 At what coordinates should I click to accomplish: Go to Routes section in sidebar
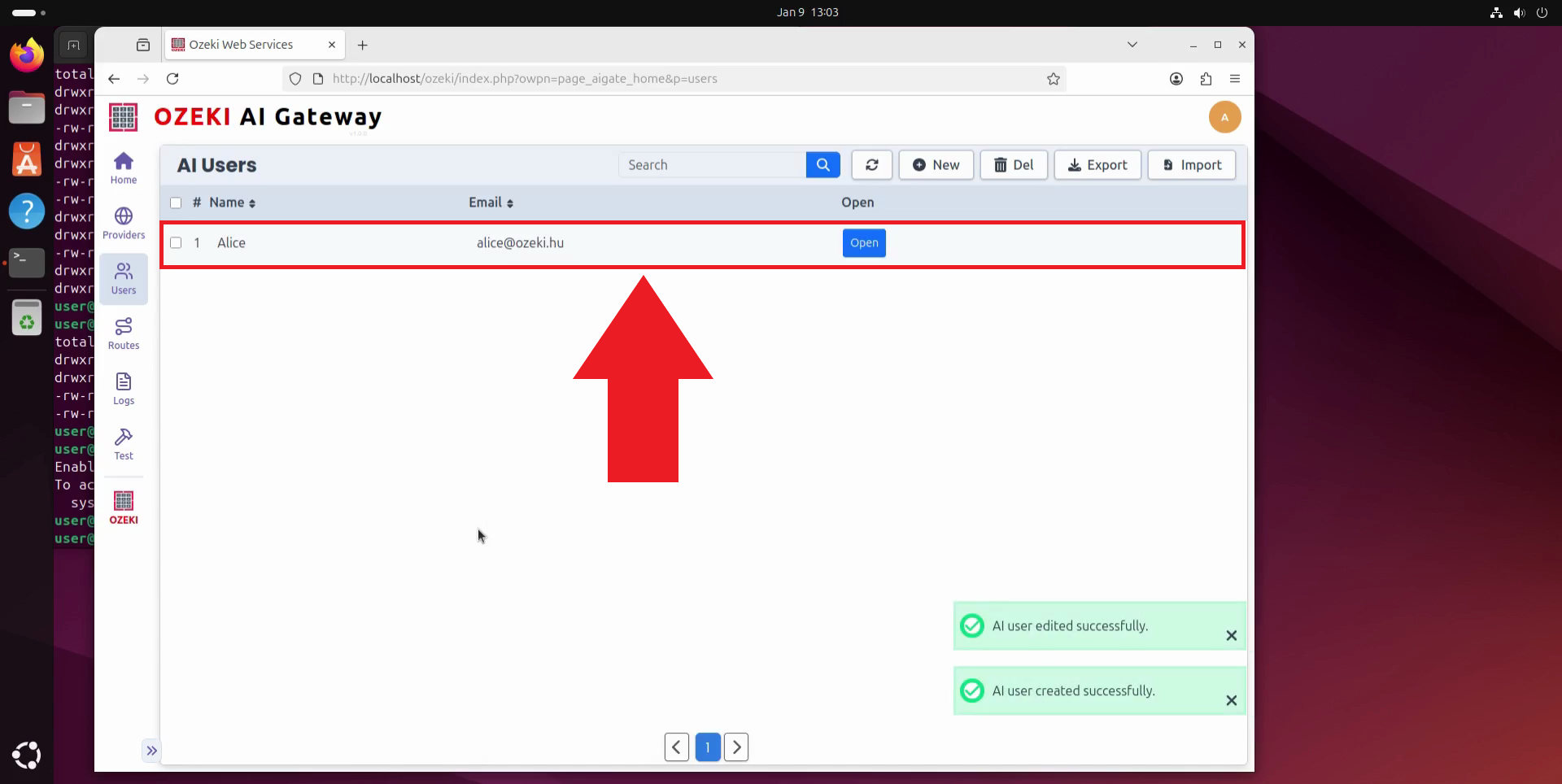pyautogui.click(x=124, y=333)
